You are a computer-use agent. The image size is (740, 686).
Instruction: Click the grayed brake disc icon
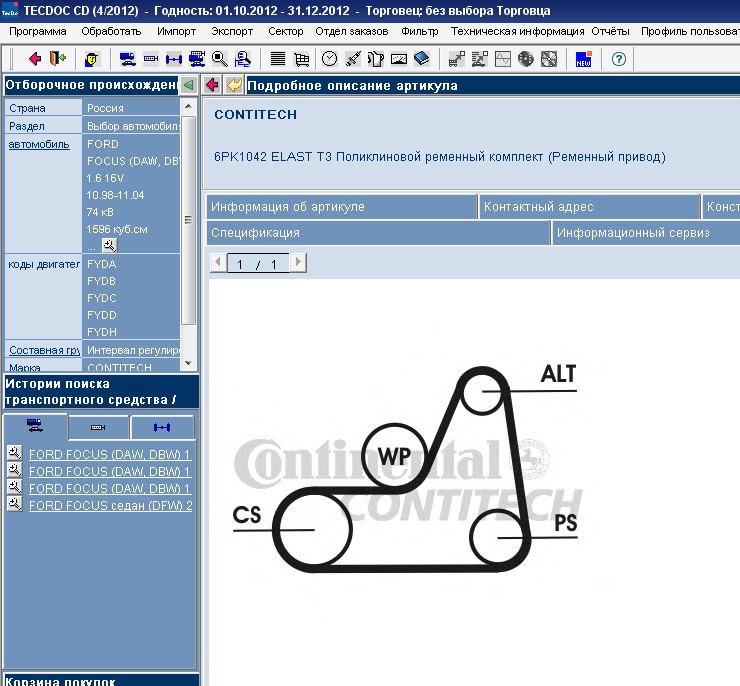click(x=526, y=59)
